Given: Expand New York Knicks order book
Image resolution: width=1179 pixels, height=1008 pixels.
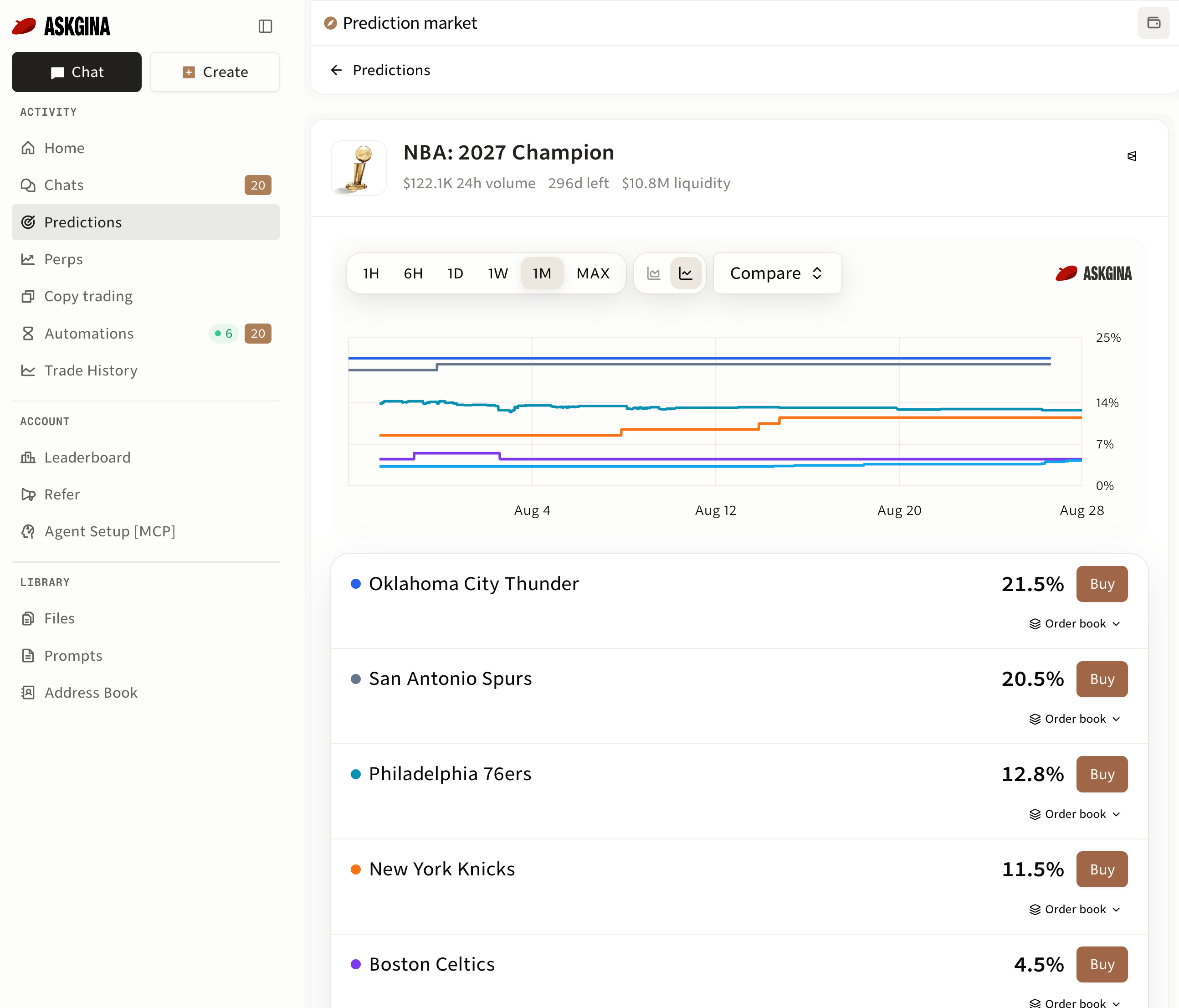Looking at the screenshot, I should click(x=1075, y=910).
